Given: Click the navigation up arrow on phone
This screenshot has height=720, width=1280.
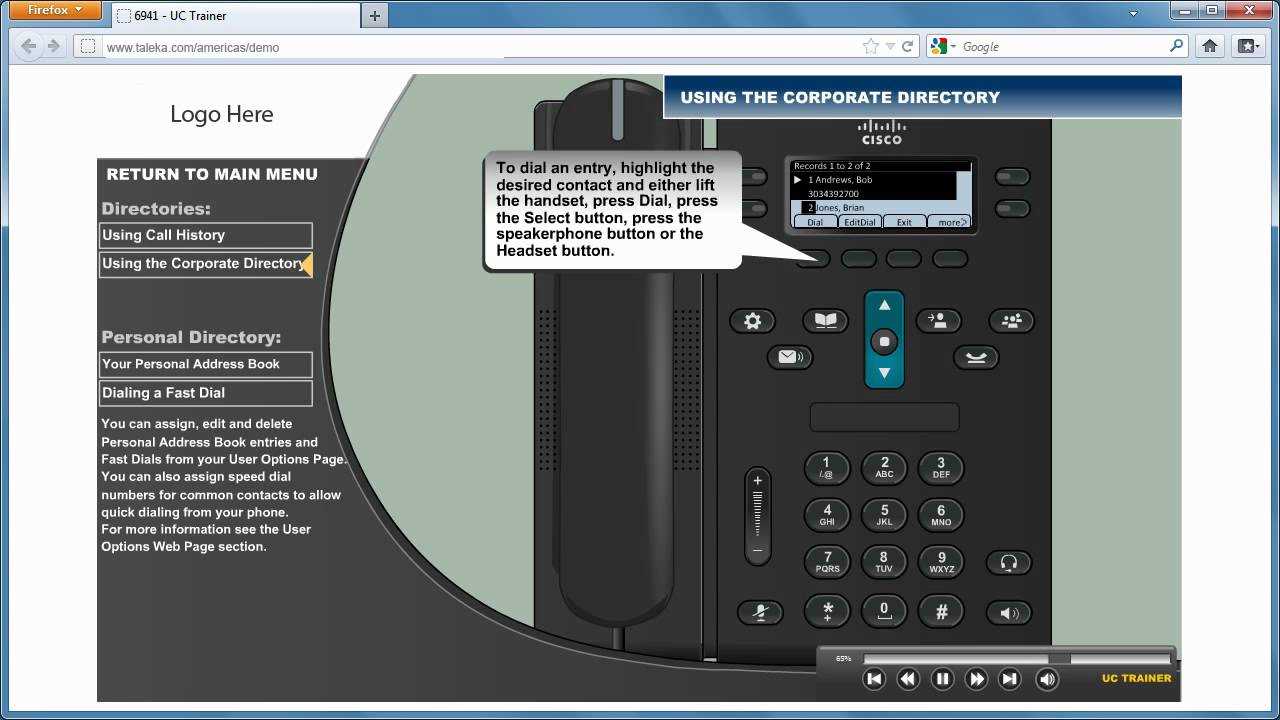Looking at the screenshot, I should pos(884,306).
